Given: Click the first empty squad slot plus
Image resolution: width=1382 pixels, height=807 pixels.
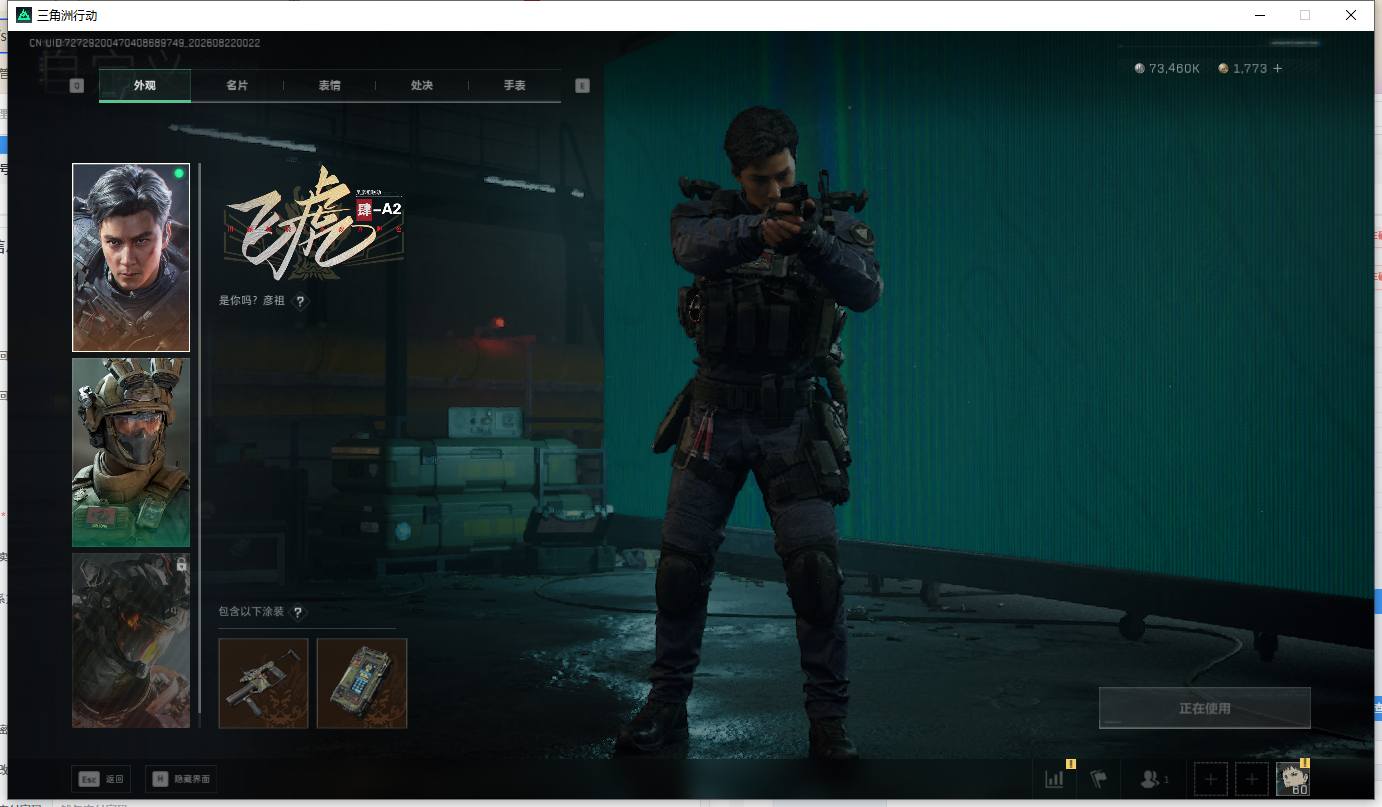Looking at the screenshot, I should (1211, 778).
